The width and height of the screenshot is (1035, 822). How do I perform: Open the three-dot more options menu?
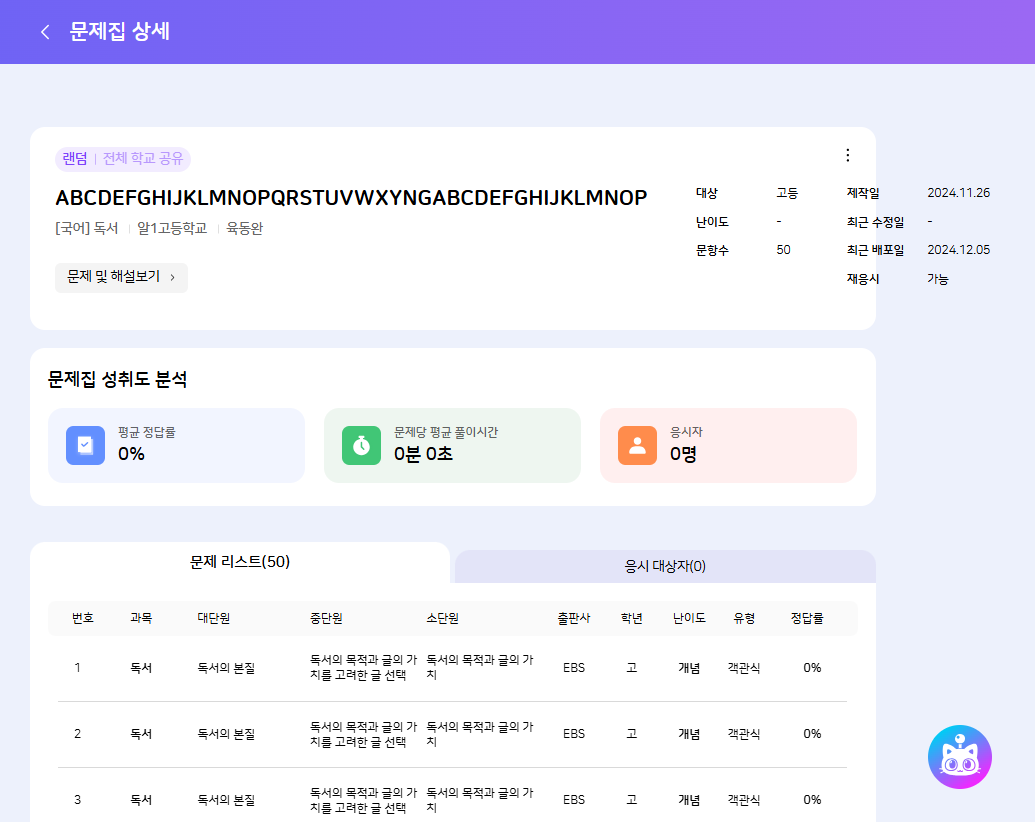point(847,155)
